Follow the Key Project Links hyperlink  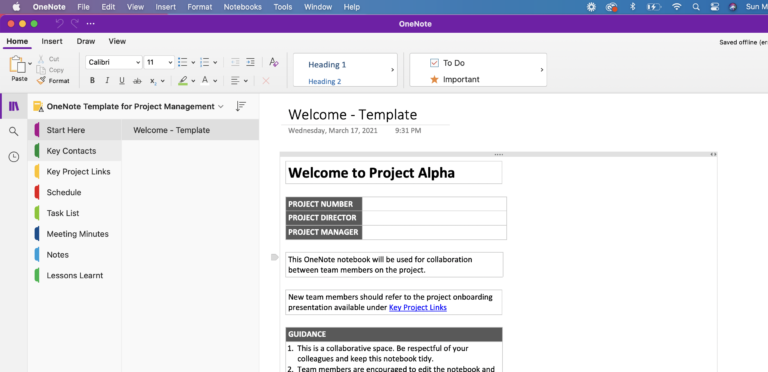[x=418, y=307]
